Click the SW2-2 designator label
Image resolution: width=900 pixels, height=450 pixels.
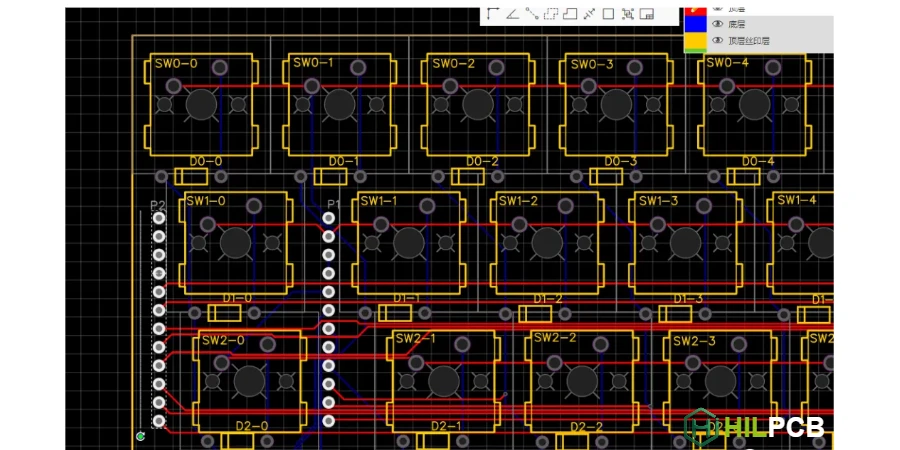click(555, 338)
